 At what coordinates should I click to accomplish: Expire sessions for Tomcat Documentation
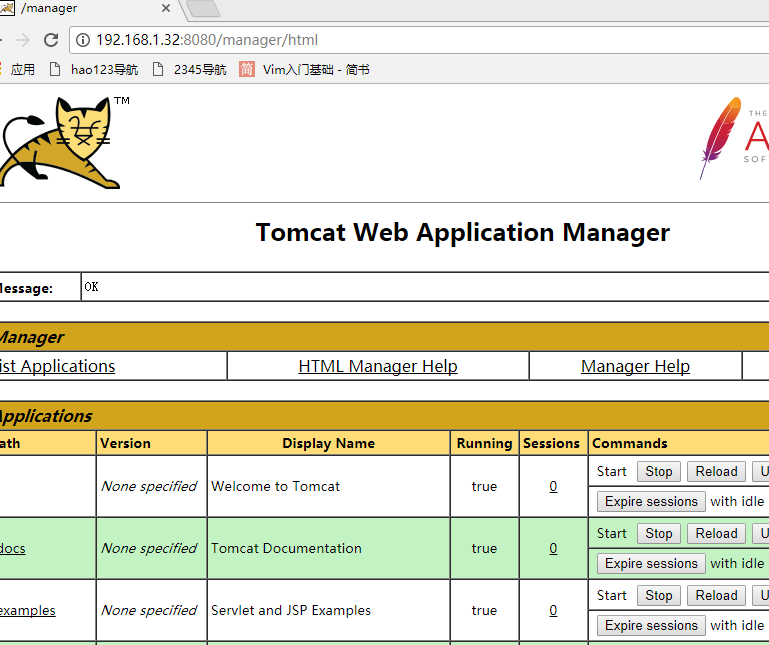pos(651,564)
